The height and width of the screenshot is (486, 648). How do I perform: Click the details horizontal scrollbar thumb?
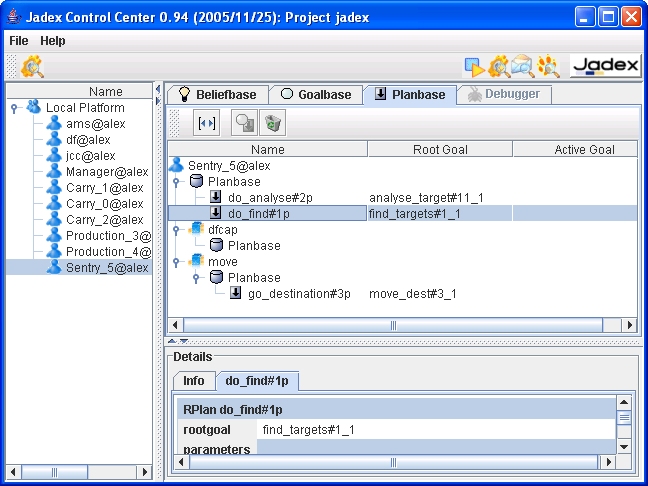click(x=393, y=461)
